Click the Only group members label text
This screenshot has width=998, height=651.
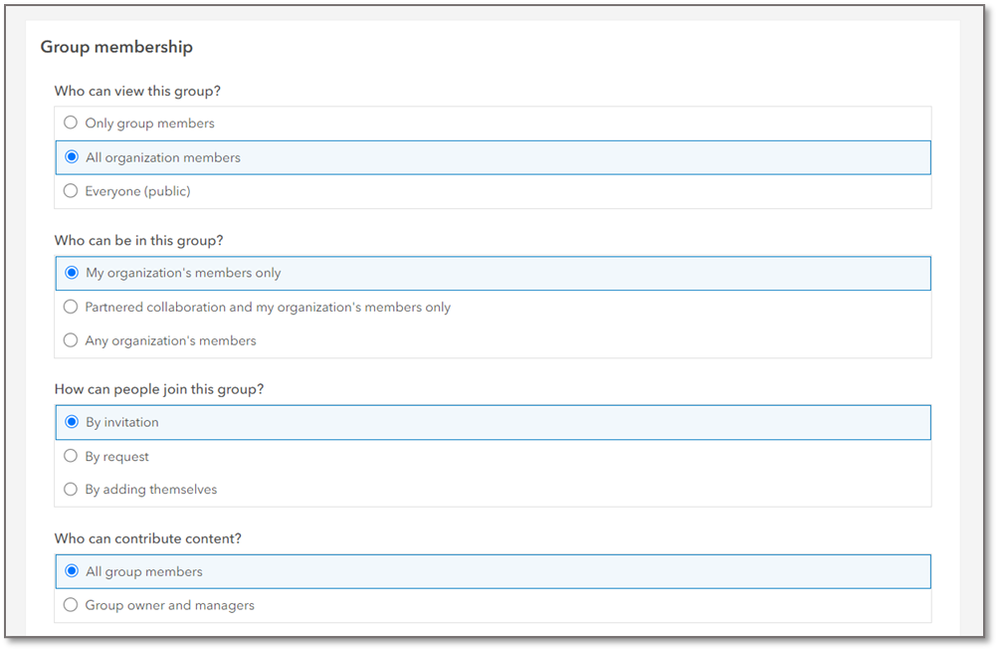149,122
